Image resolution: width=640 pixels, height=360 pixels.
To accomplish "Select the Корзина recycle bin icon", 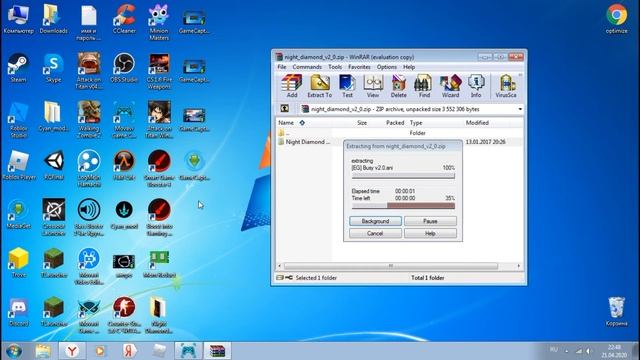I will click(616, 312).
